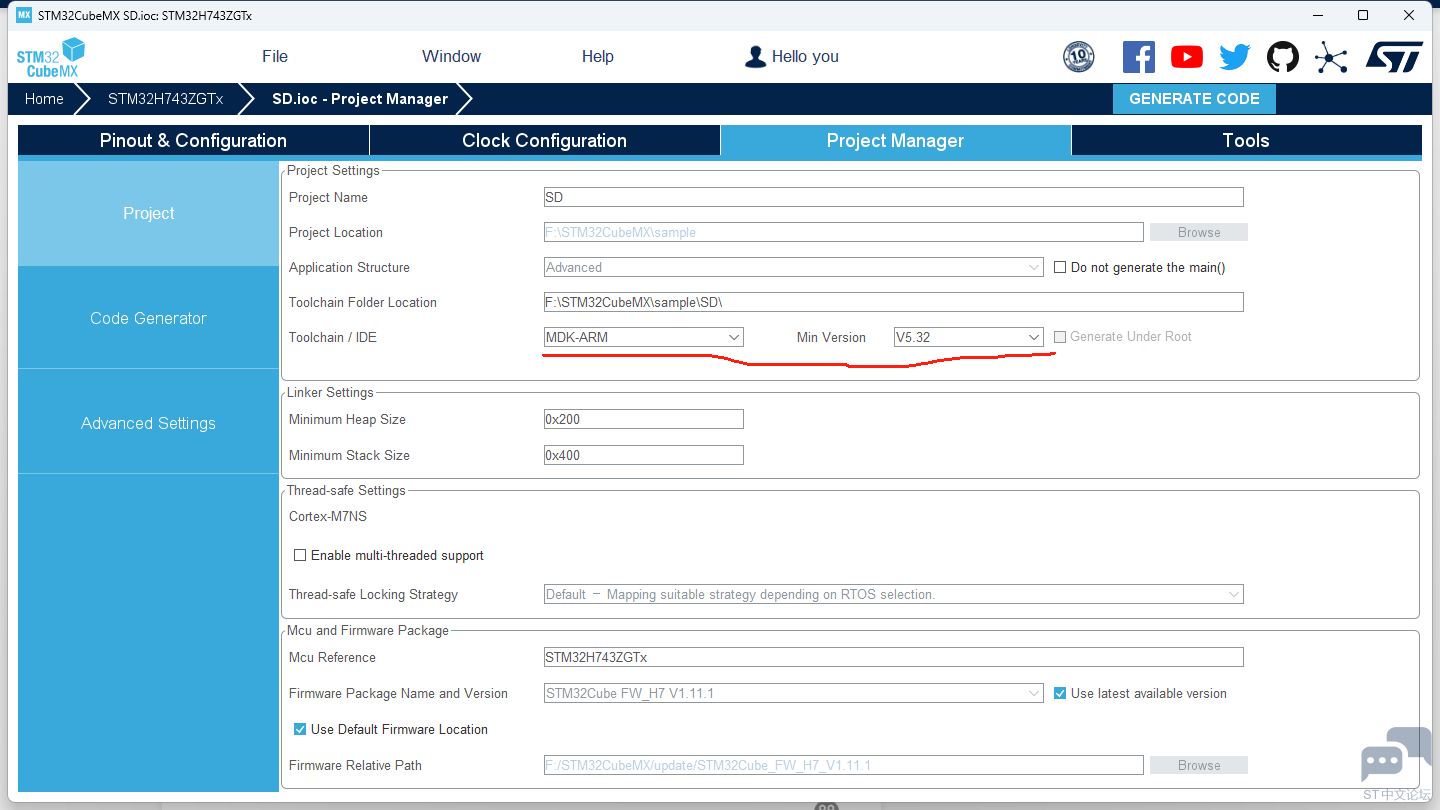Open the Toolchain / IDE MDK-ARM dropdown

pyautogui.click(x=643, y=337)
